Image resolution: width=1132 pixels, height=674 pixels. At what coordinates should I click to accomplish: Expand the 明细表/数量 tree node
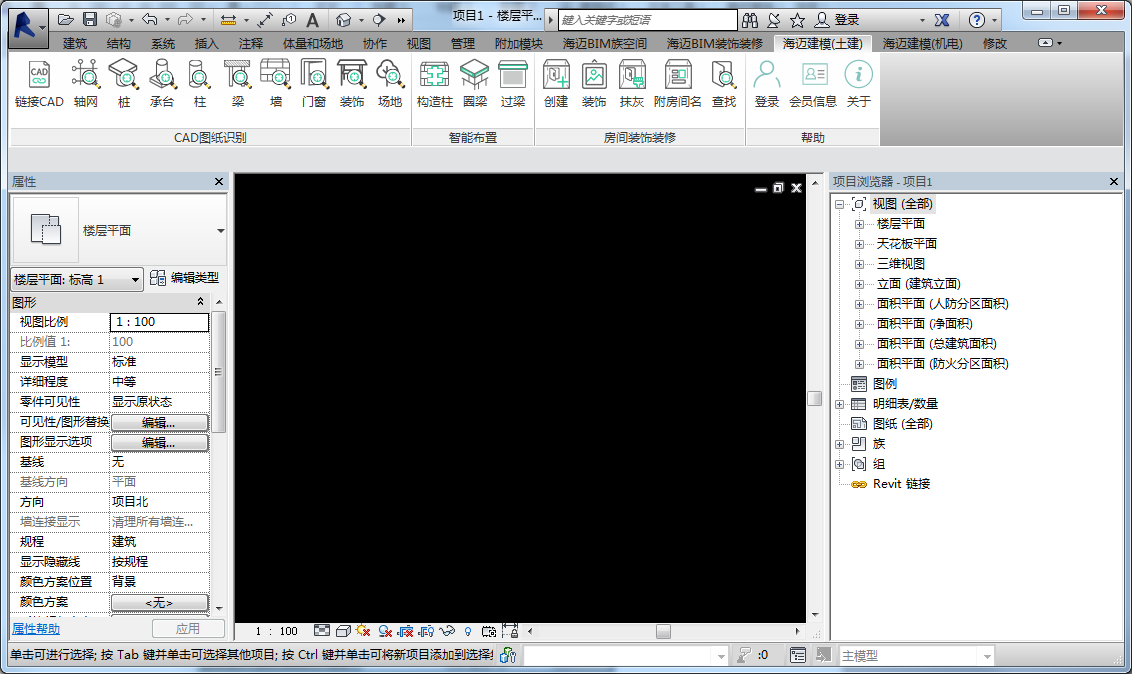click(840, 404)
